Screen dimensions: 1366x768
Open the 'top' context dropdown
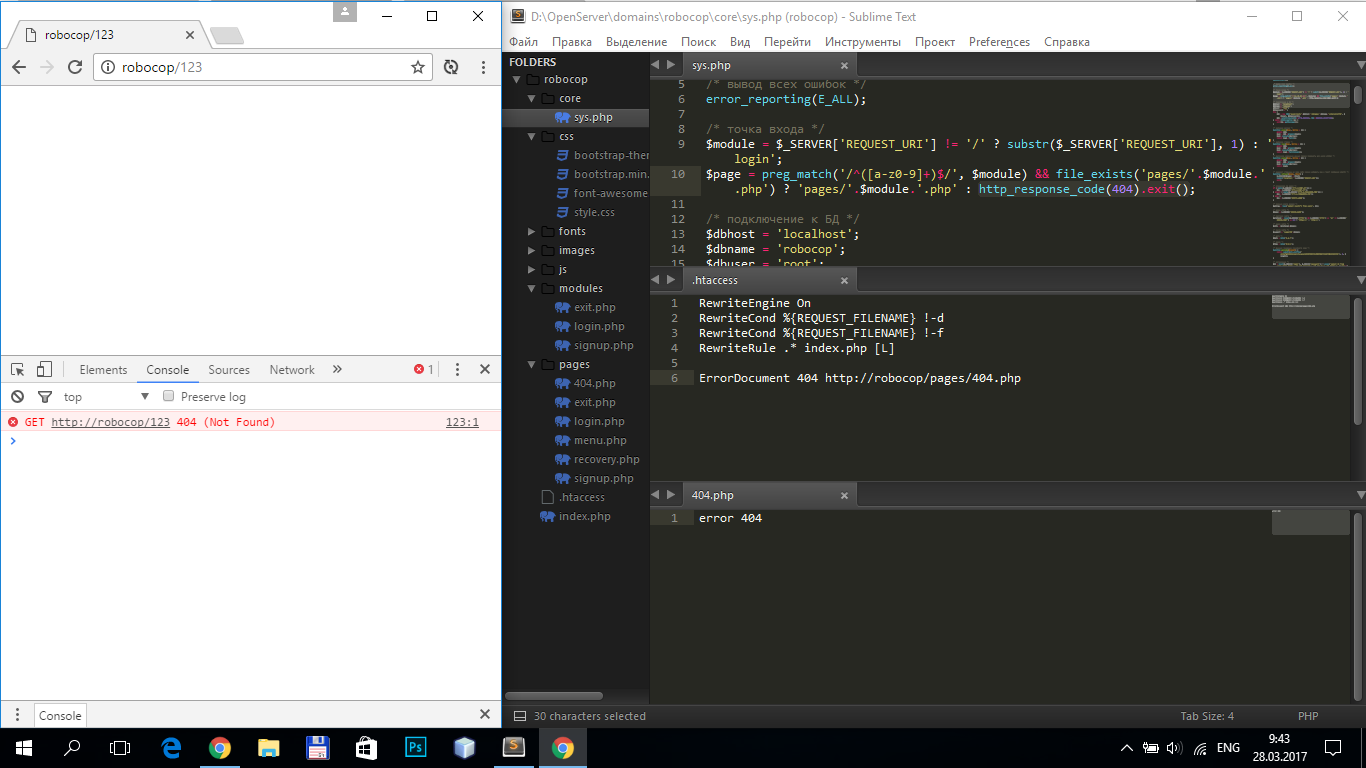tap(105, 397)
